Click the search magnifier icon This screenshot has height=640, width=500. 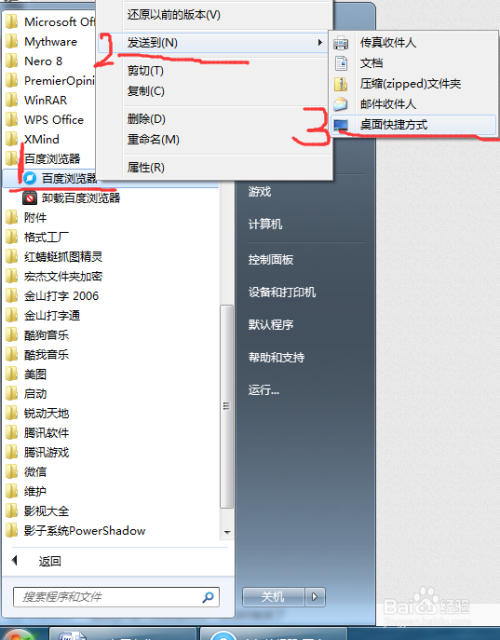(x=208, y=597)
